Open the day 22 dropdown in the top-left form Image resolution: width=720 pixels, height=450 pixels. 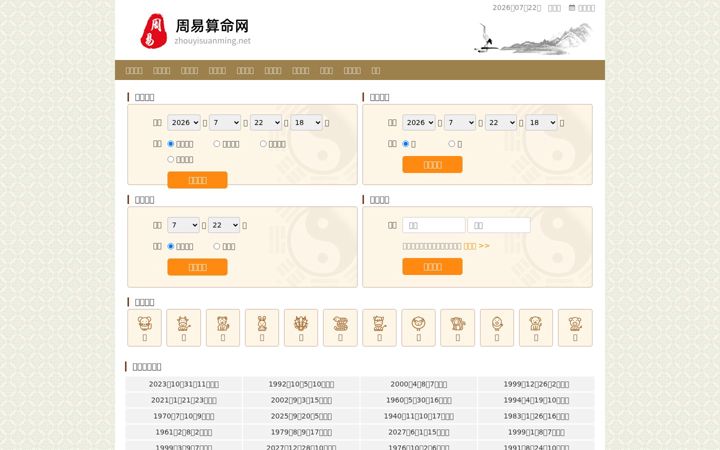pyautogui.click(x=266, y=123)
